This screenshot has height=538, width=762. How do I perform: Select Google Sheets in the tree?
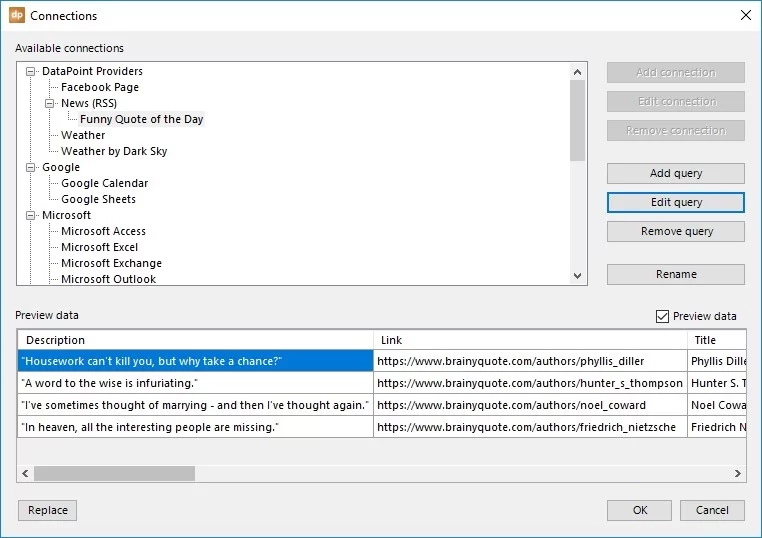click(98, 199)
